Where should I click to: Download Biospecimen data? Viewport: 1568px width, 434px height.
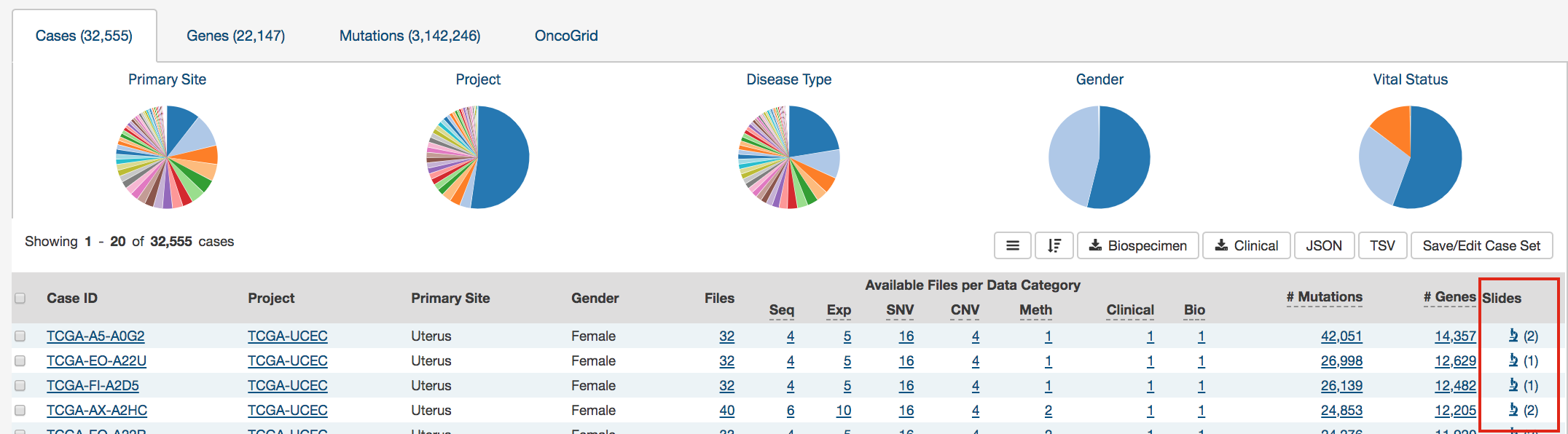1138,245
